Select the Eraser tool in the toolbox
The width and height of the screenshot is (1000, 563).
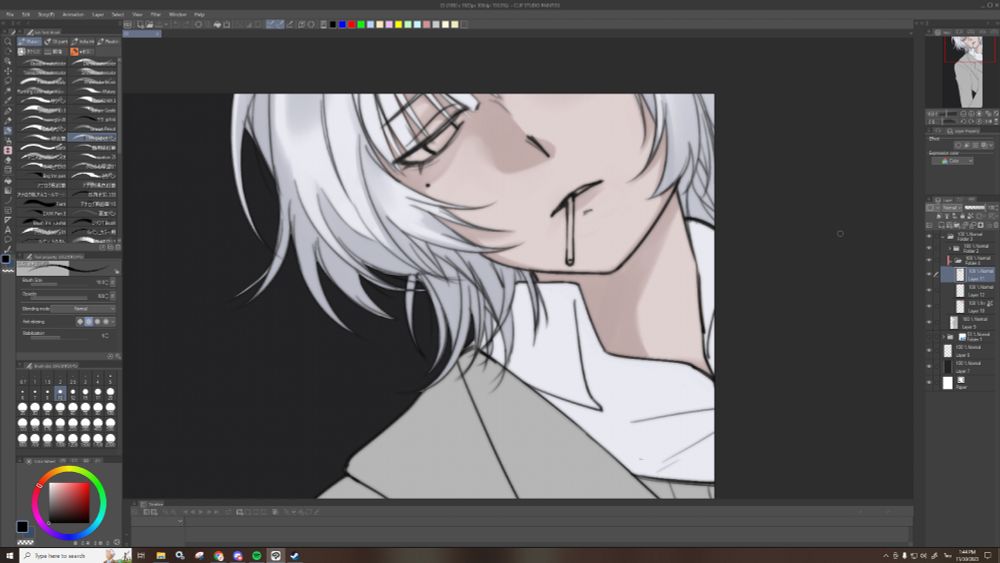point(8,161)
